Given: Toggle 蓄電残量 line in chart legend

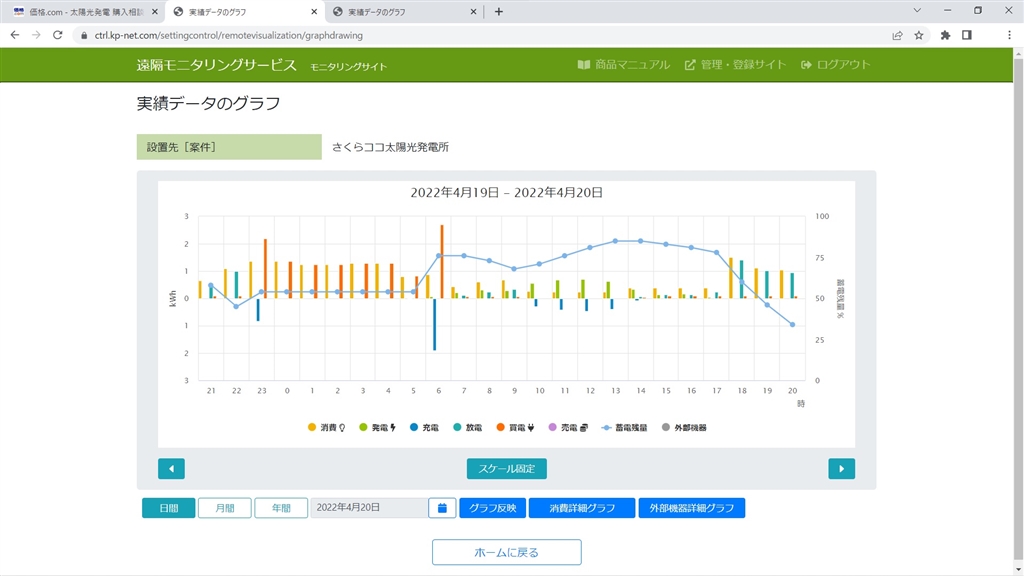Looking at the screenshot, I should [x=624, y=427].
